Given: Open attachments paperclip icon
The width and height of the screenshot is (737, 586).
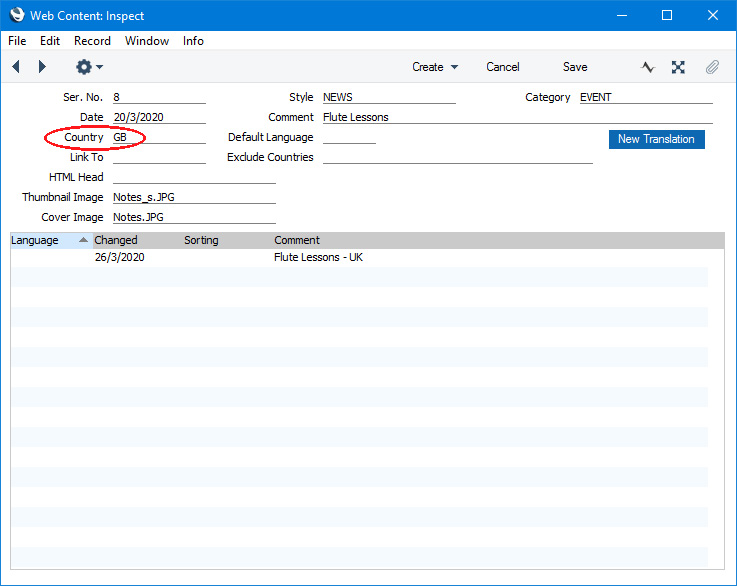Looking at the screenshot, I should (712, 67).
